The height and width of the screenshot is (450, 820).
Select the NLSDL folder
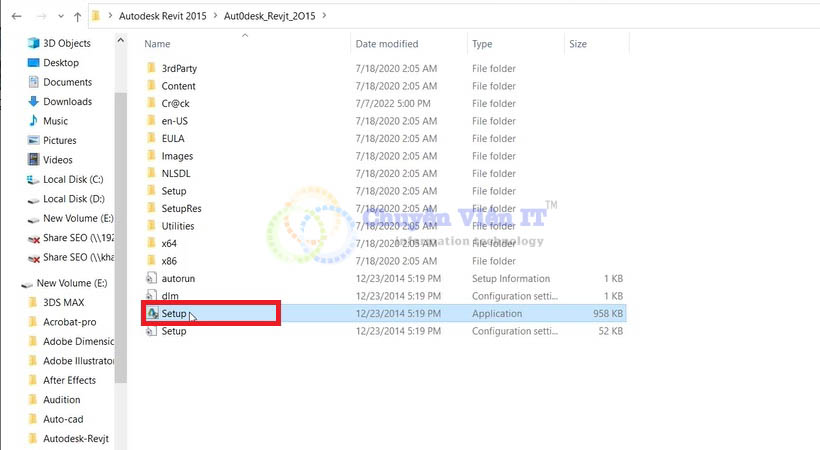click(176, 173)
